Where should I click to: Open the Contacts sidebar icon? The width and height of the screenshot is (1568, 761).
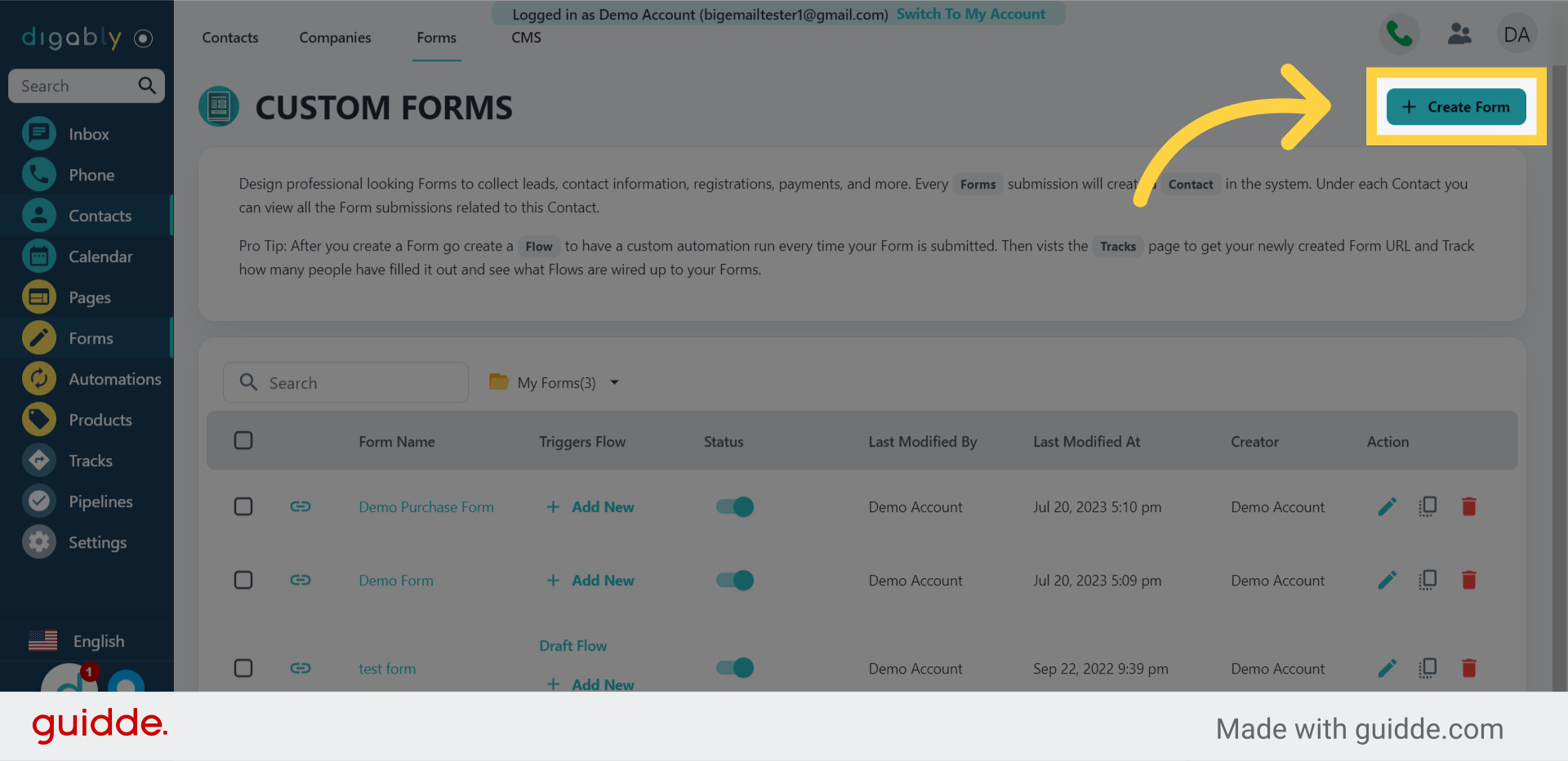[39, 216]
